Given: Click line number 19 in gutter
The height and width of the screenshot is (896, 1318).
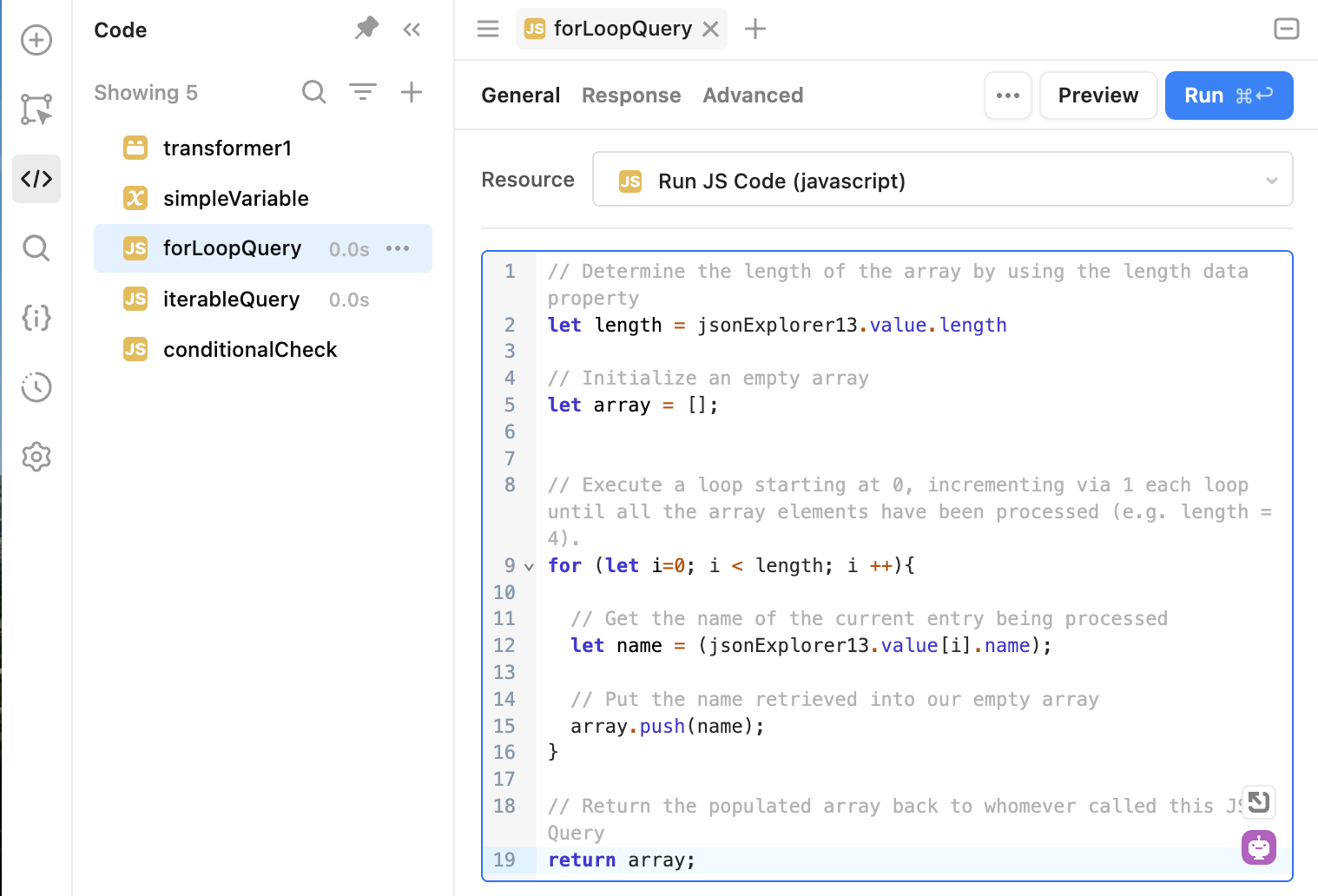Looking at the screenshot, I should [504, 860].
